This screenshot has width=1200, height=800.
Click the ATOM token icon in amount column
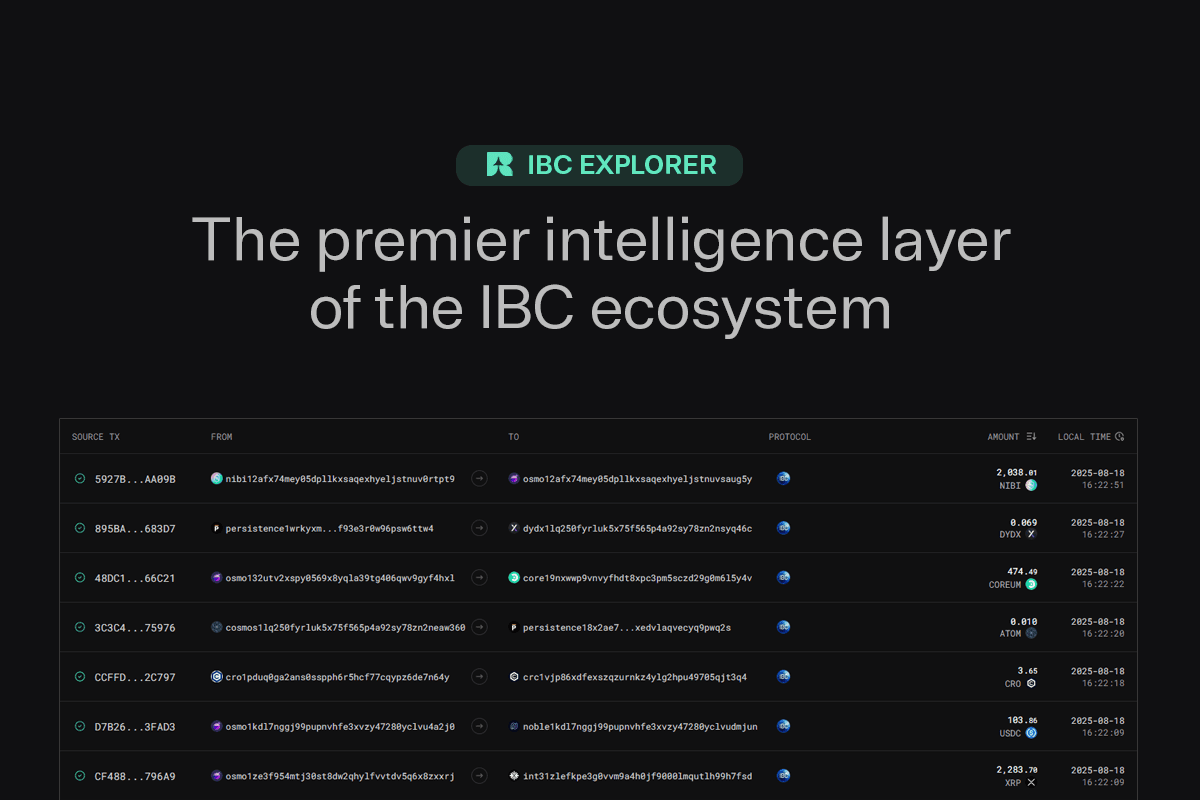pos(1031,633)
